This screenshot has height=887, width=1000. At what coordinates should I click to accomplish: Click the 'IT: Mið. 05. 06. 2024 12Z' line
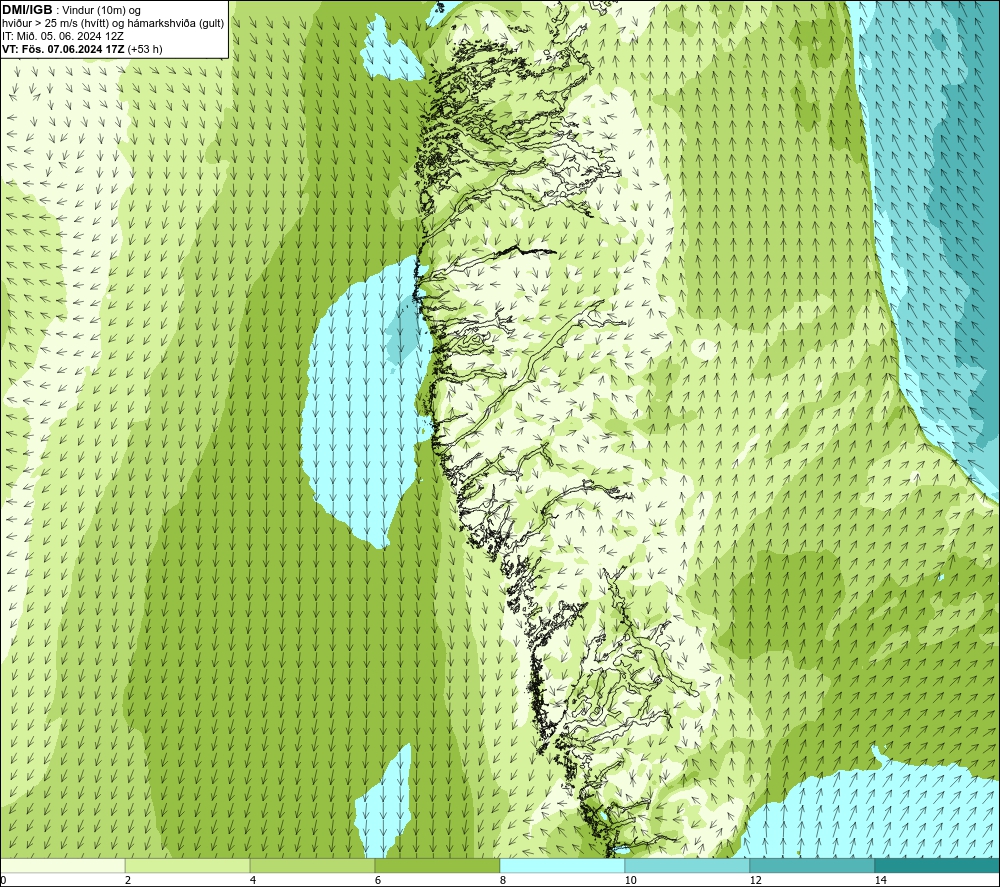[x=63, y=36]
